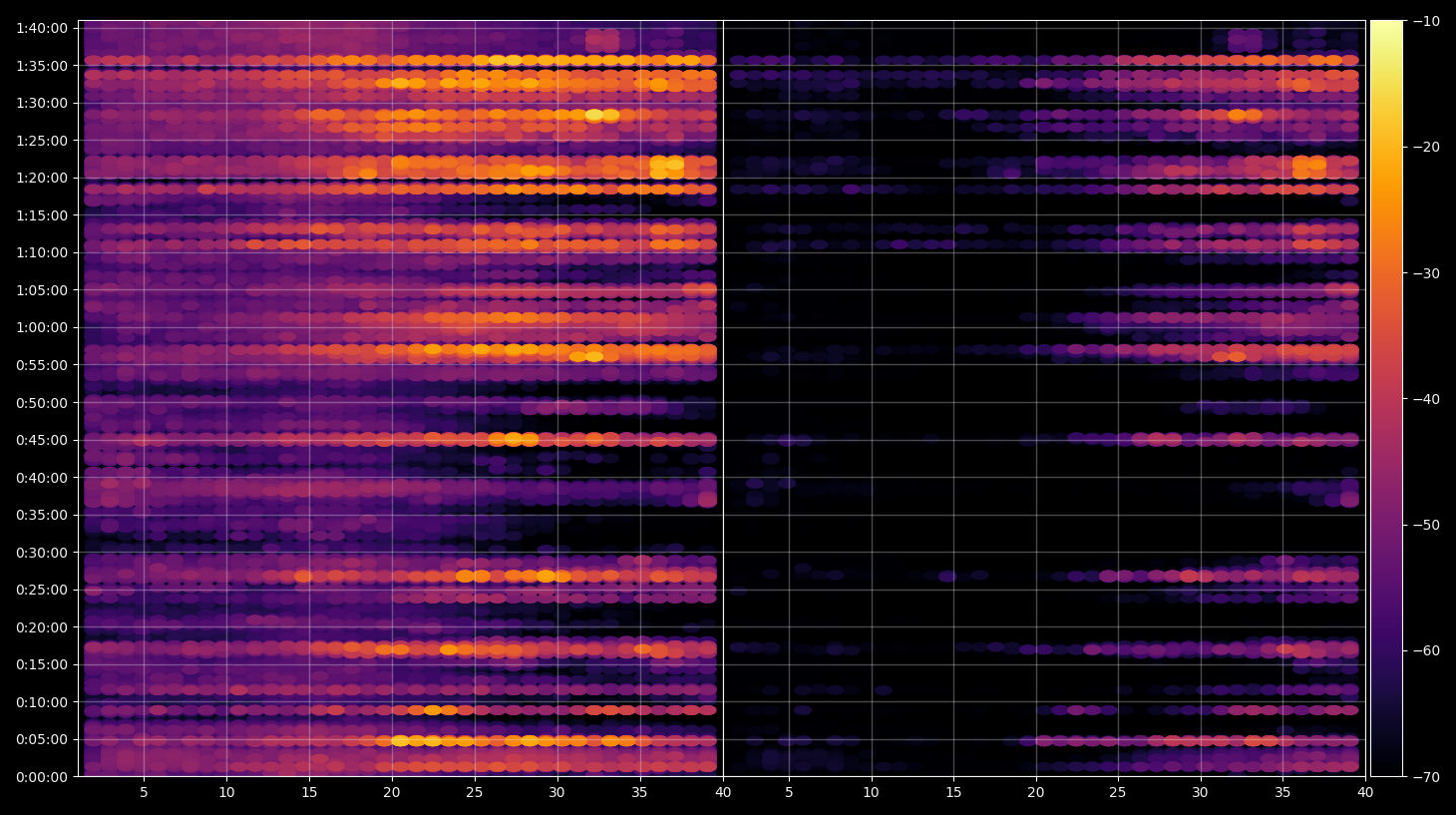Click the 1:10:00 time label
This screenshot has height=815, width=1456.
click(x=42, y=252)
